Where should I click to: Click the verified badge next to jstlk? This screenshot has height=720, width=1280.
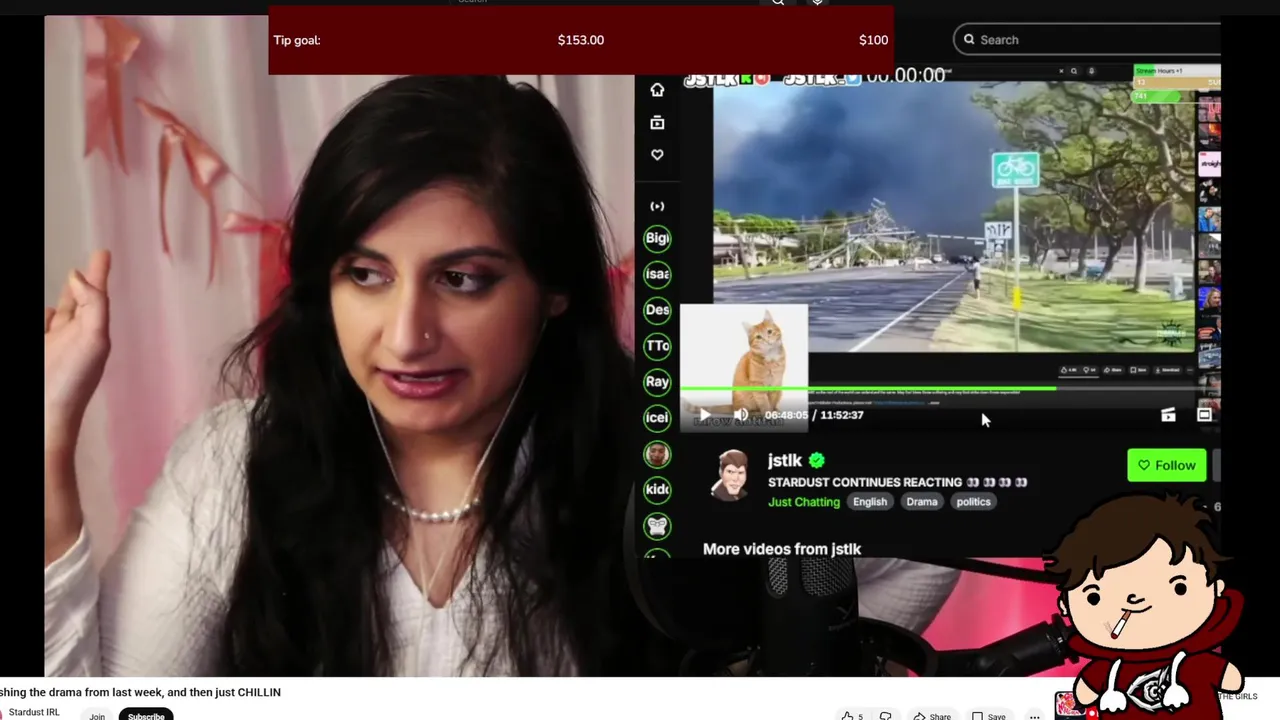point(817,460)
